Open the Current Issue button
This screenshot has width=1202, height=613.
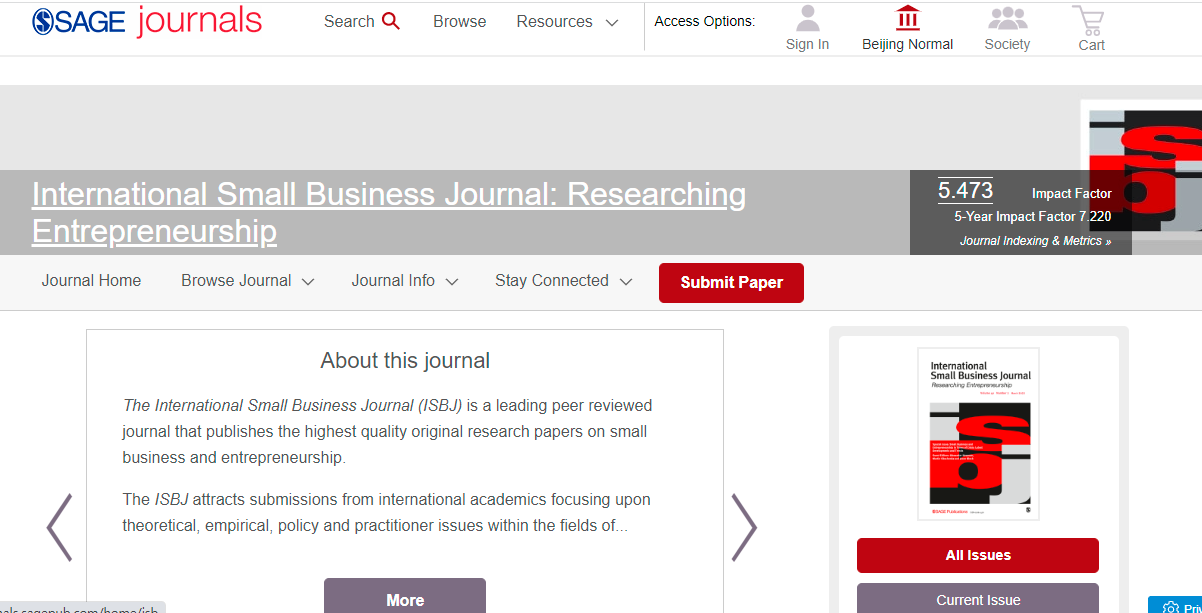(977, 599)
